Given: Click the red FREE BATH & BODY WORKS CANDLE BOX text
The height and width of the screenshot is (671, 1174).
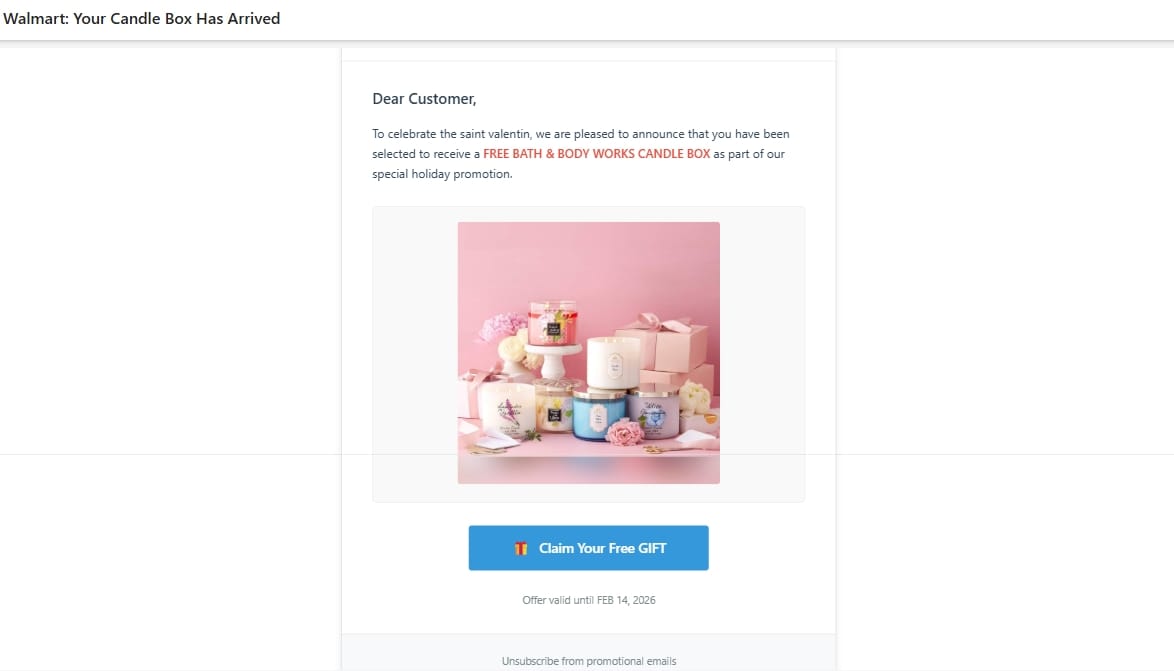Looking at the screenshot, I should [596, 154].
